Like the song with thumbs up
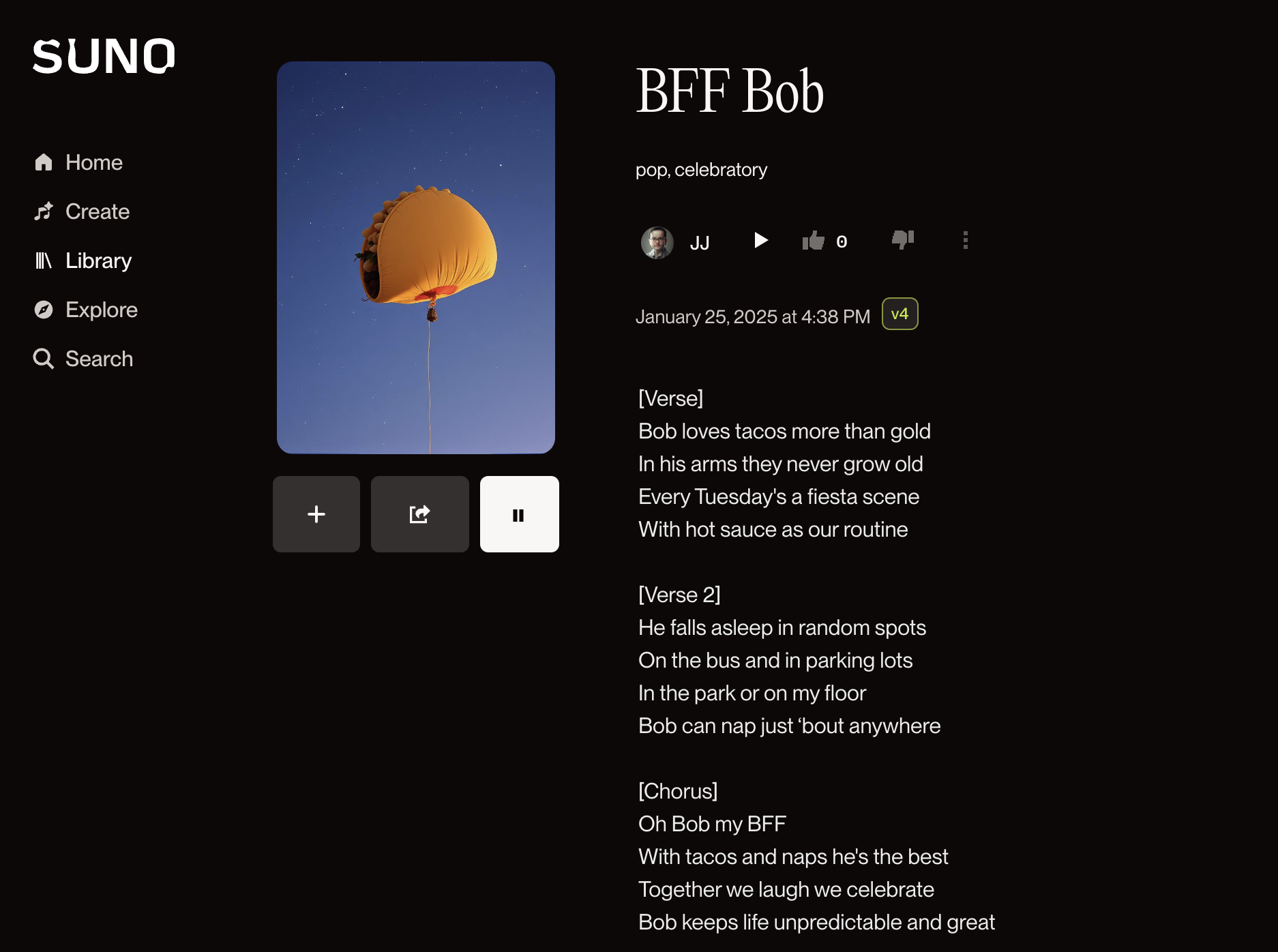The width and height of the screenshot is (1278, 952). pos(814,241)
